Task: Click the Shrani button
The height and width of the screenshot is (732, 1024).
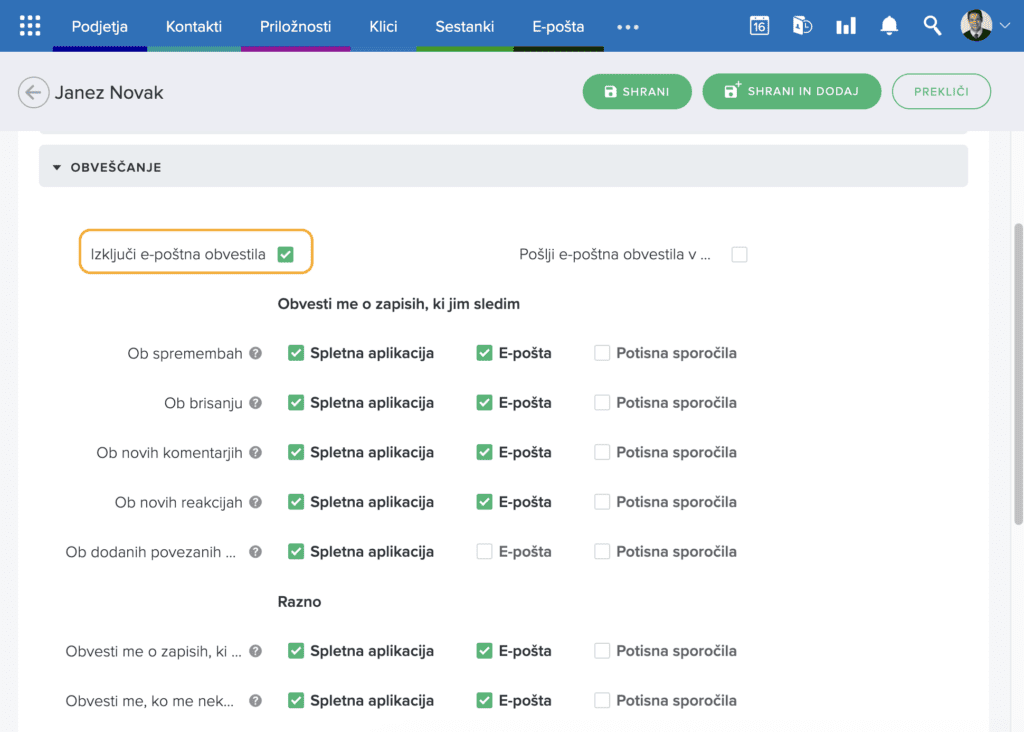Action: [637, 92]
